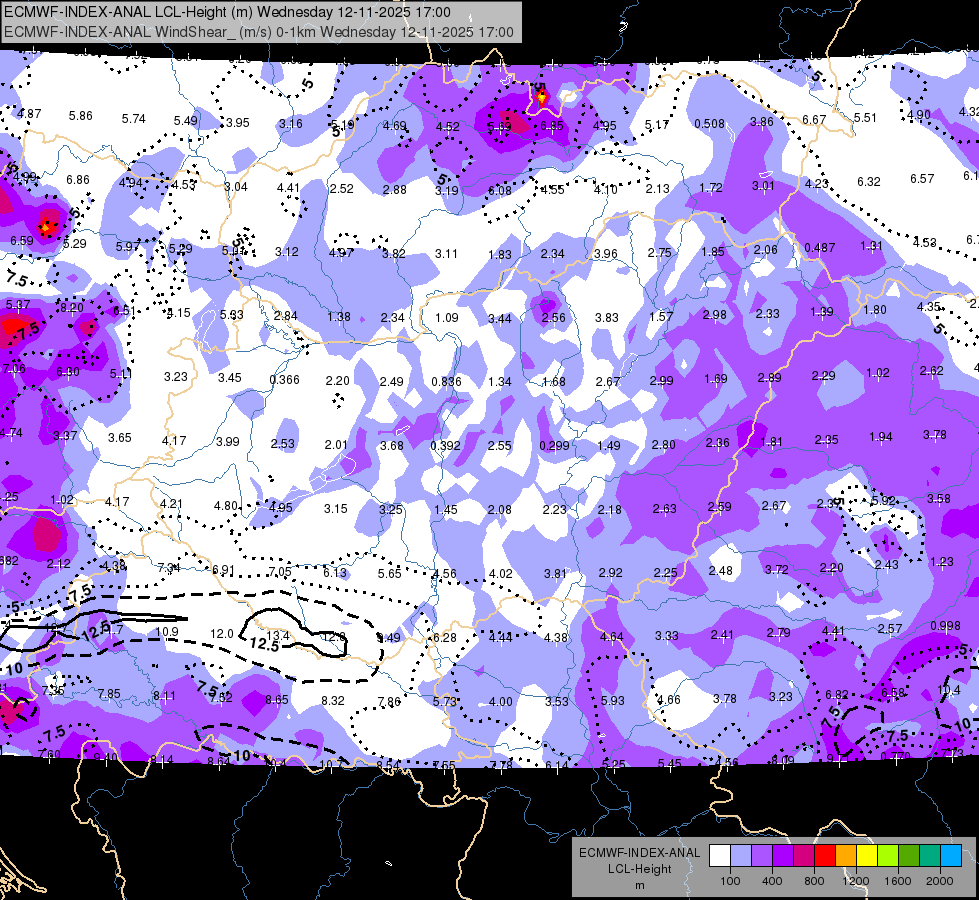Click the wind shear value '5.93'

tap(612, 701)
